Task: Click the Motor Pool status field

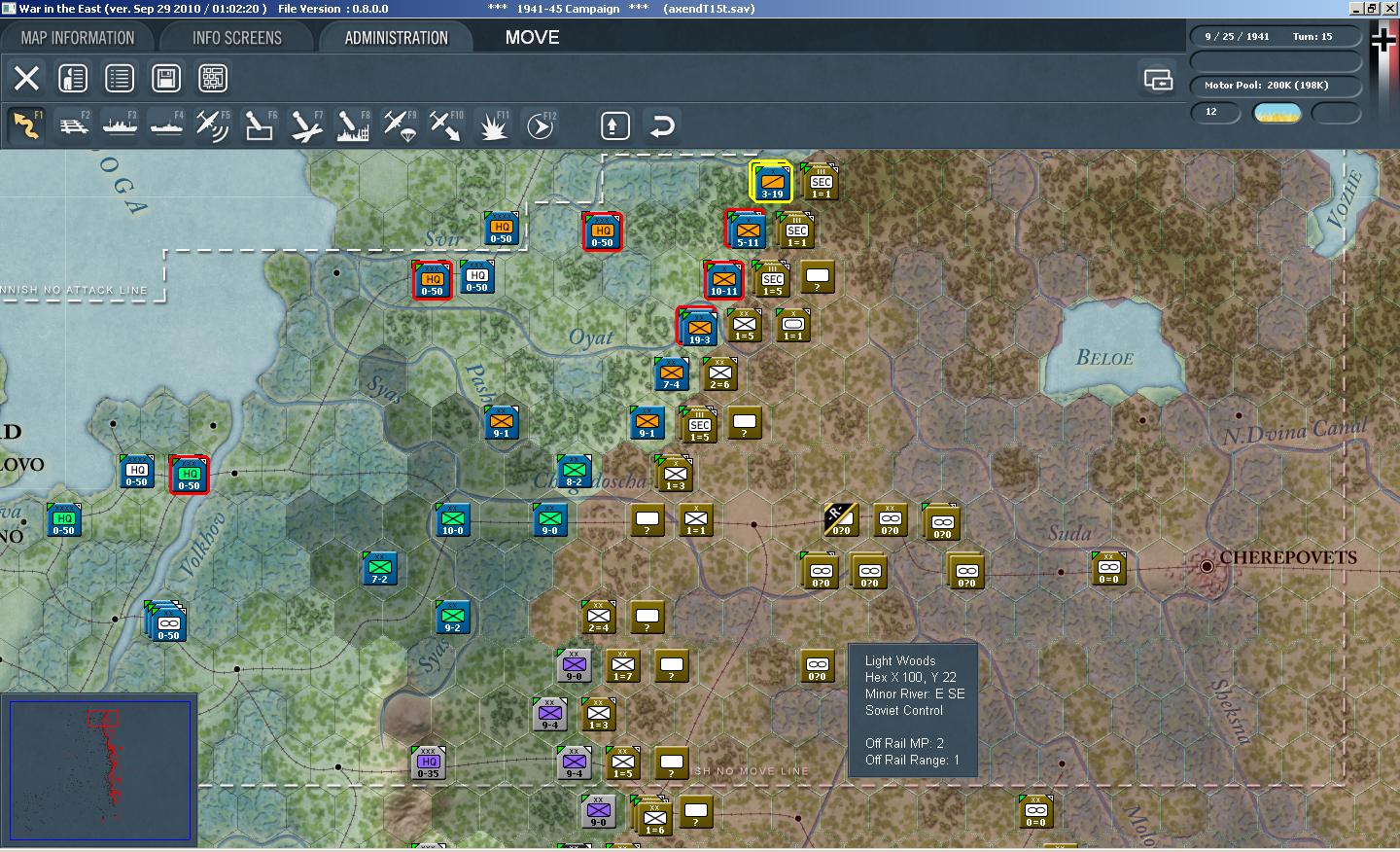Action: coord(1276,86)
